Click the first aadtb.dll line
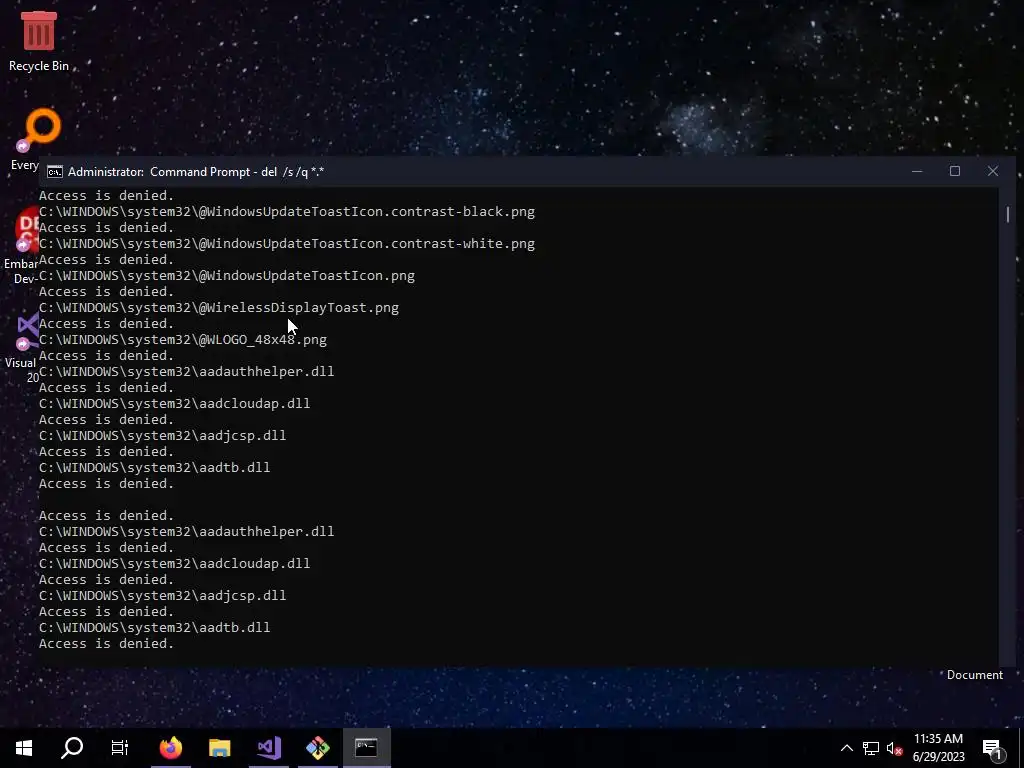This screenshot has width=1024, height=768. click(x=155, y=468)
